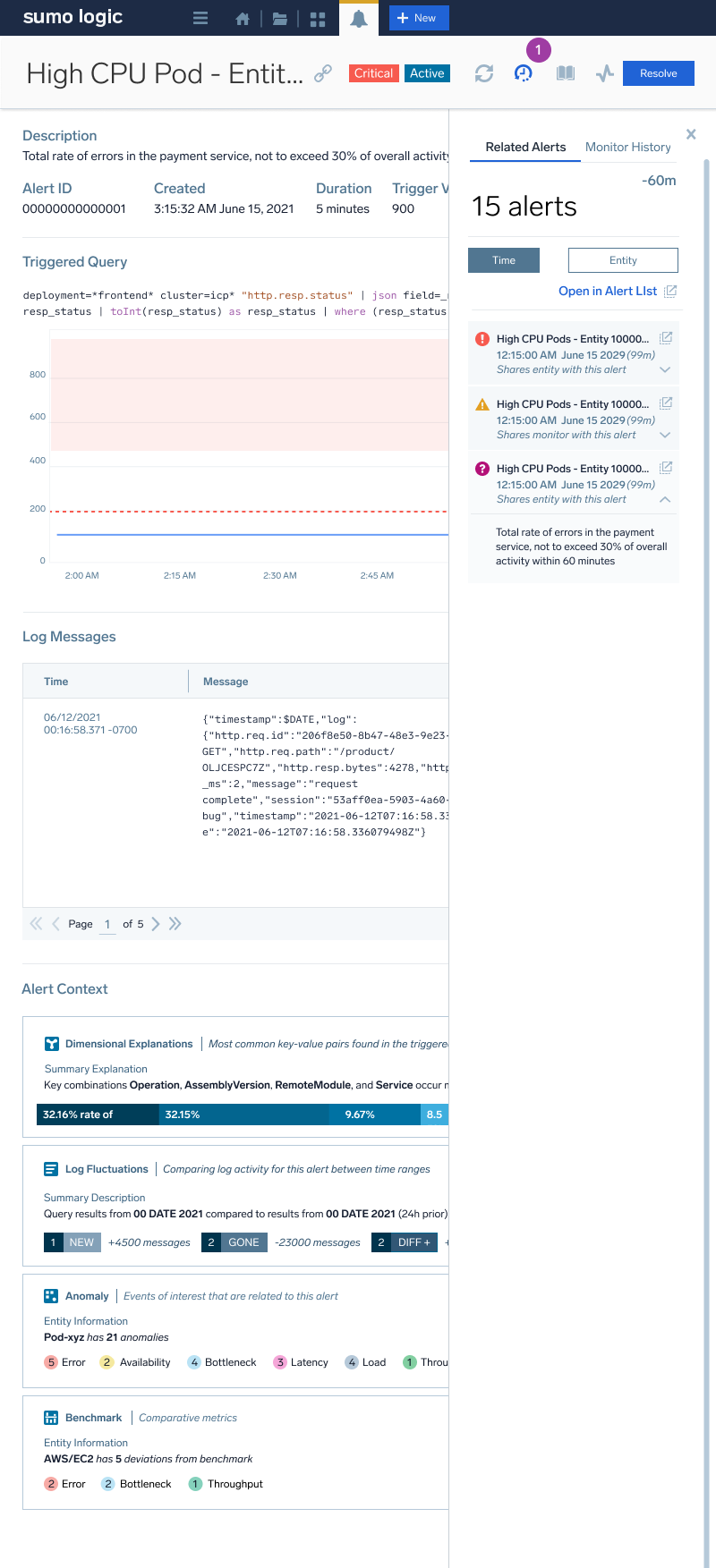Click the 32.15% explanation bar segment

point(243,1115)
